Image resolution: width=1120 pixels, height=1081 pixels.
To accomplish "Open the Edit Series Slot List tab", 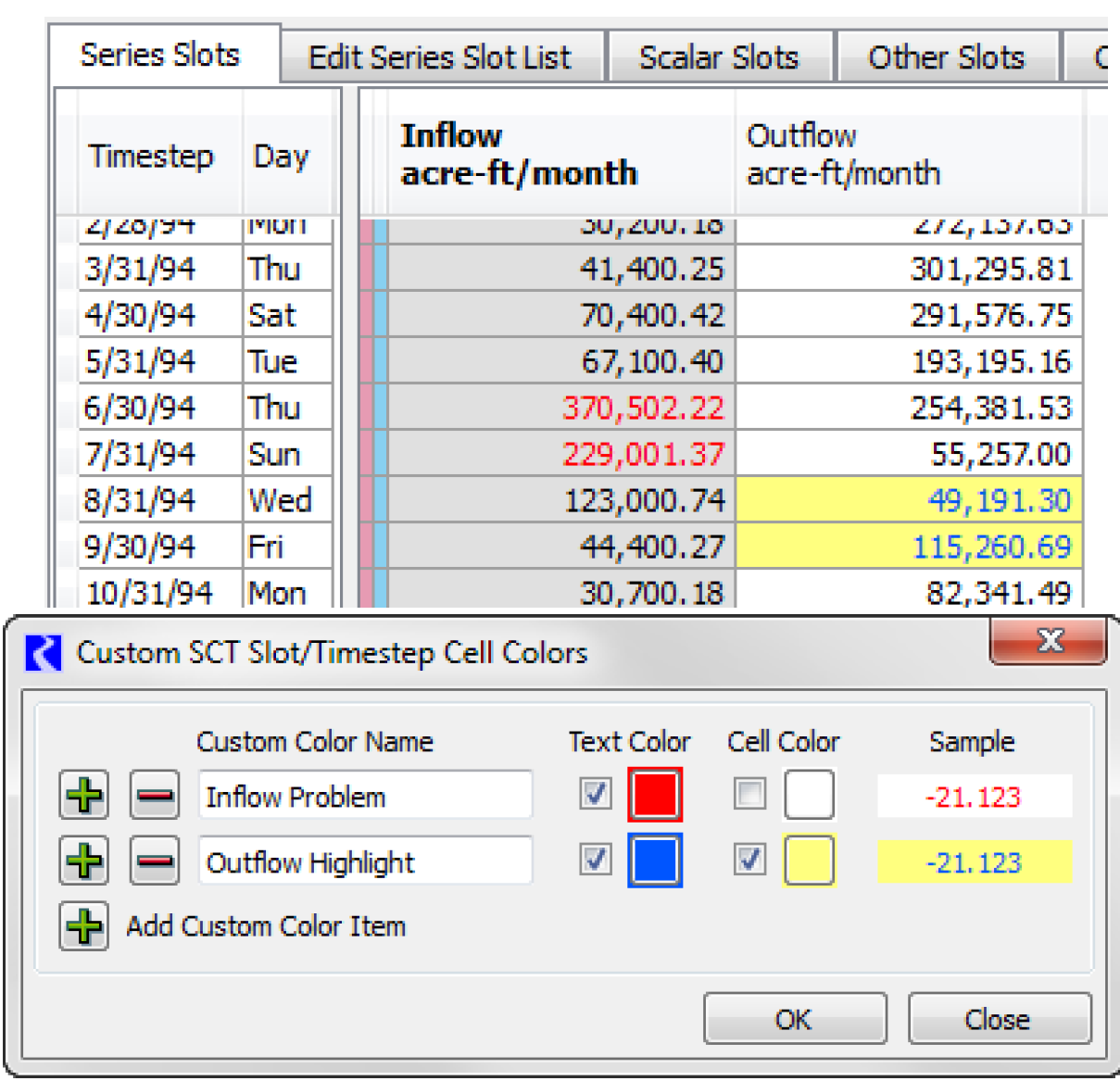I will pos(440,57).
